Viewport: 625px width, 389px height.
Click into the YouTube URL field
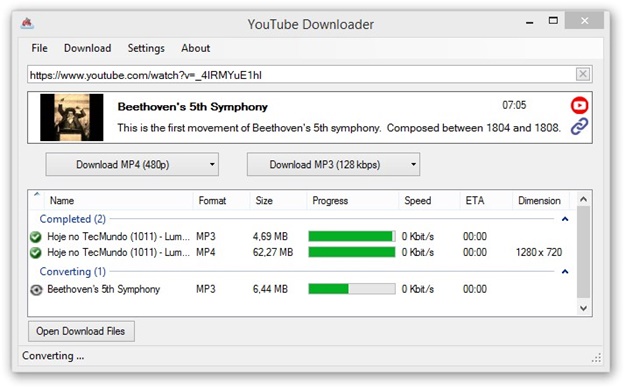(301, 75)
